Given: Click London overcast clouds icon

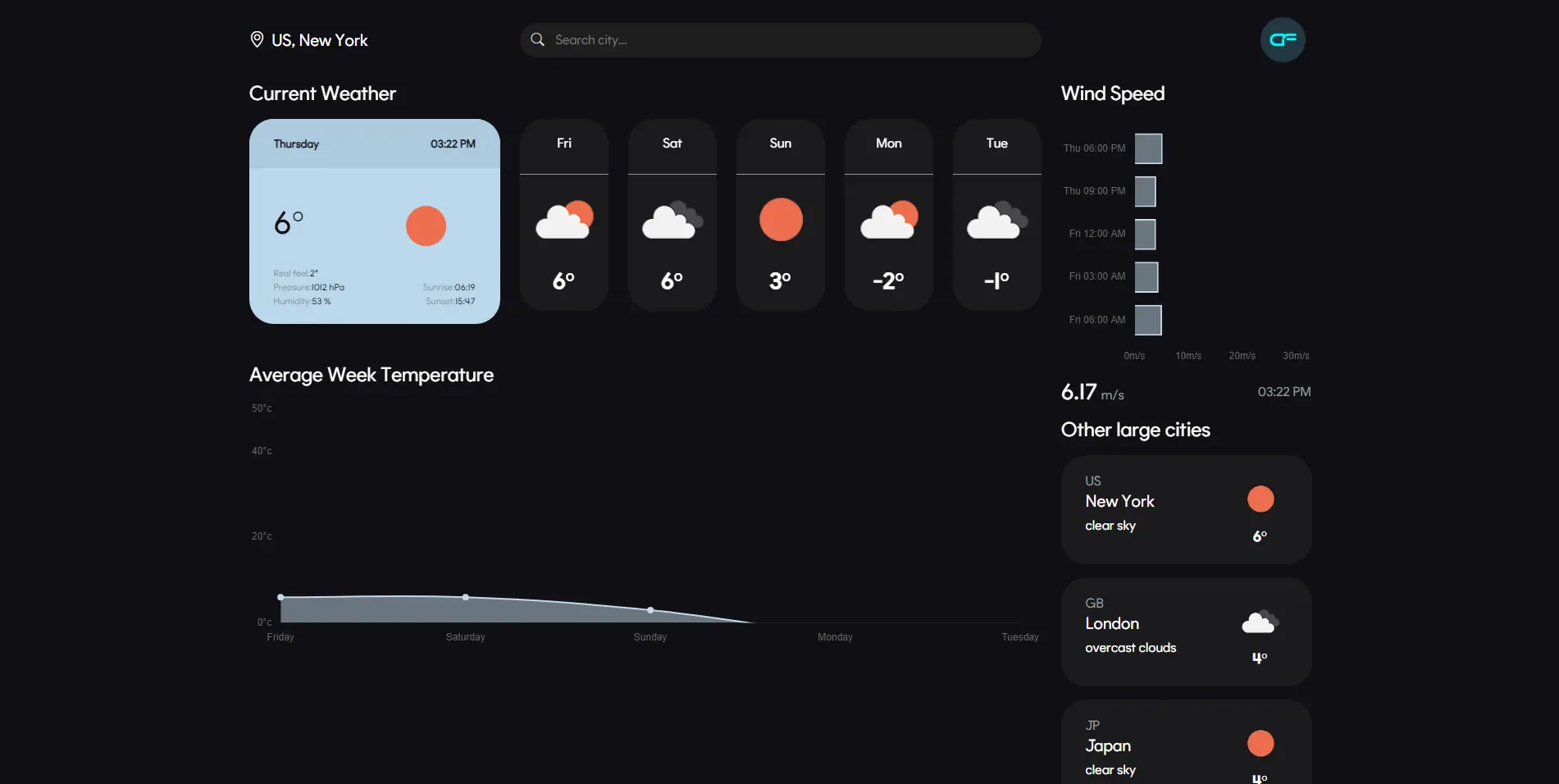Looking at the screenshot, I should coord(1260,622).
